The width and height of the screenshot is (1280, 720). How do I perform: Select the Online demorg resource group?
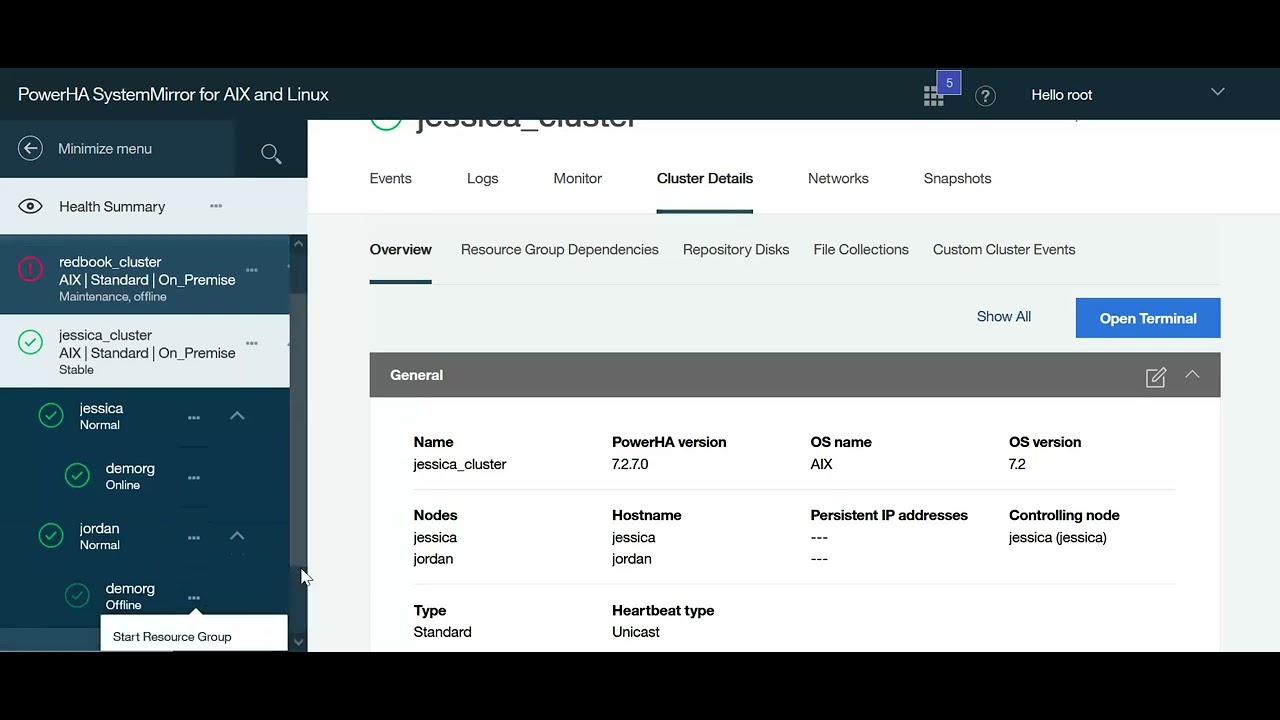pyautogui.click(x=130, y=468)
